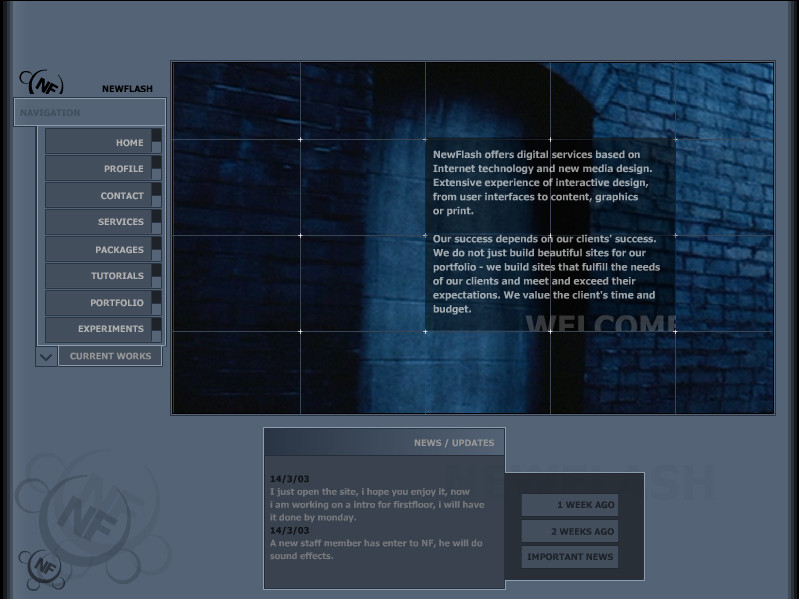Open IMPORTANT NEWS
799x599 pixels.
click(570, 557)
